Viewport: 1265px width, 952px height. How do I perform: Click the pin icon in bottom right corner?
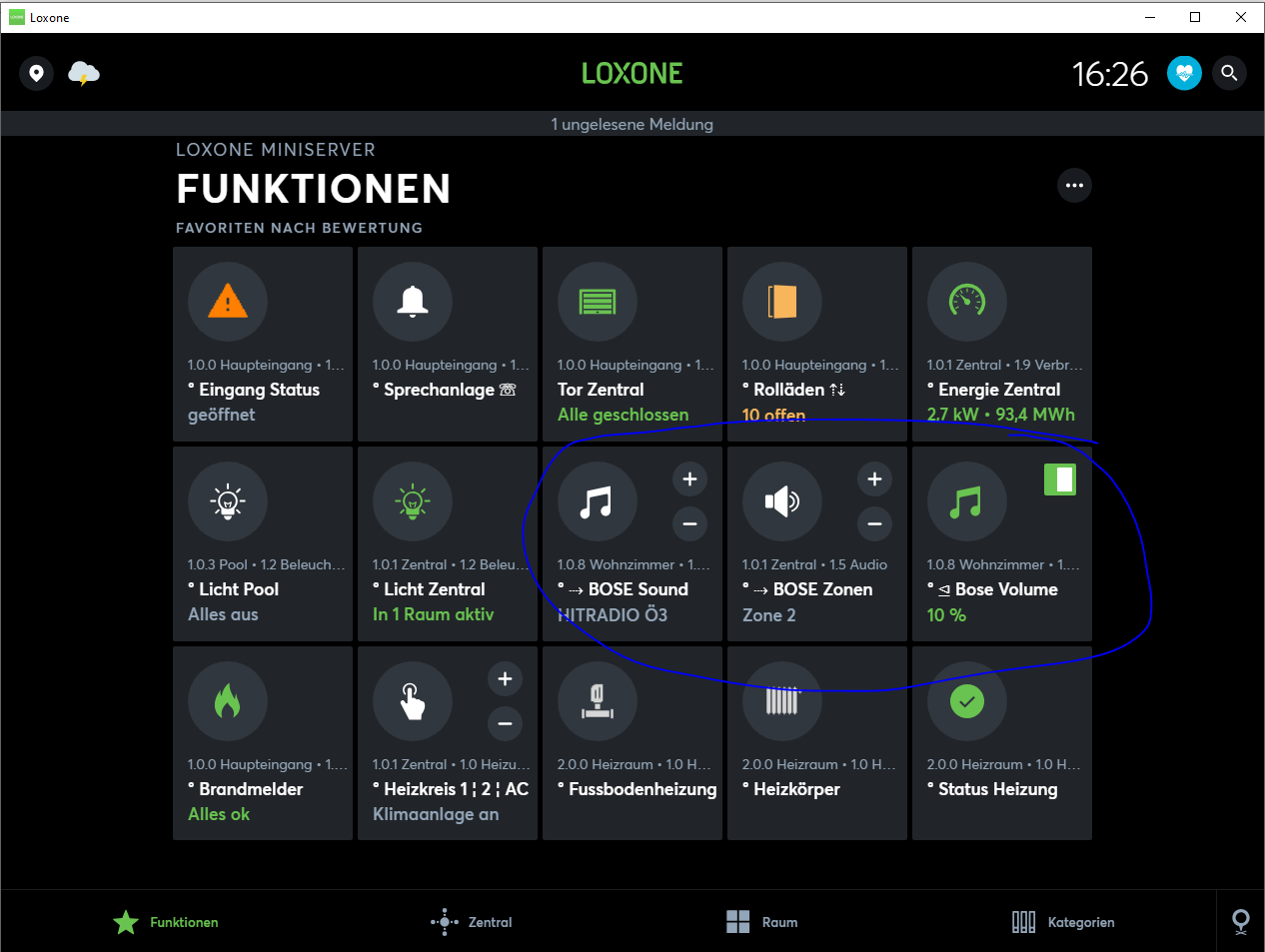1241,921
